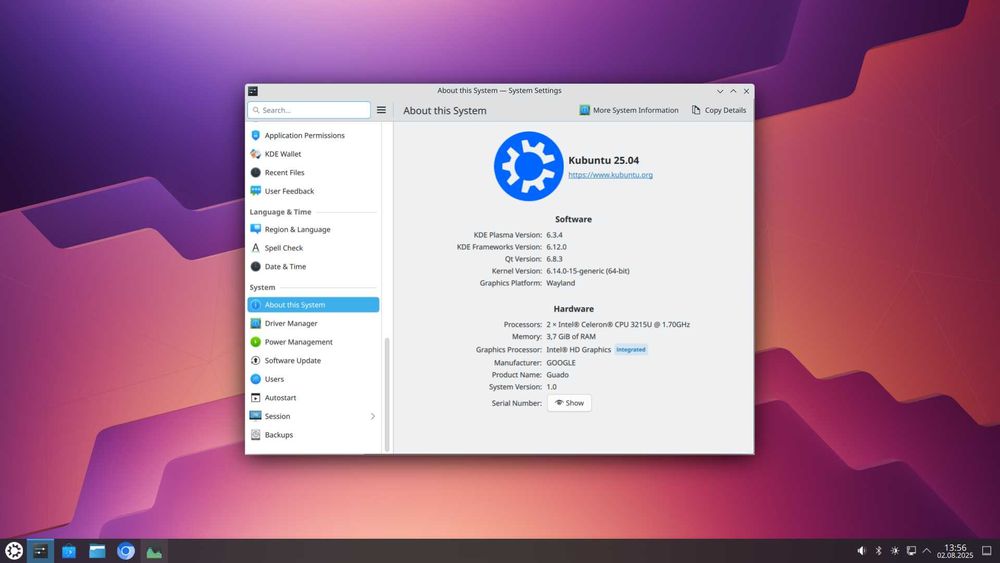The image size is (1000, 563).
Task: Click the Date & Time clock icon
Action: click(256, 266)
